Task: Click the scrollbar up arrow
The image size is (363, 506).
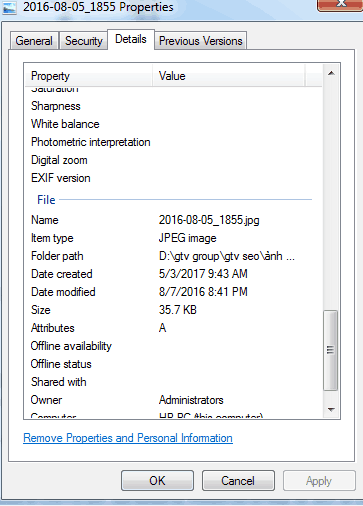Action: pyautogui.click(x=331, y=73)
